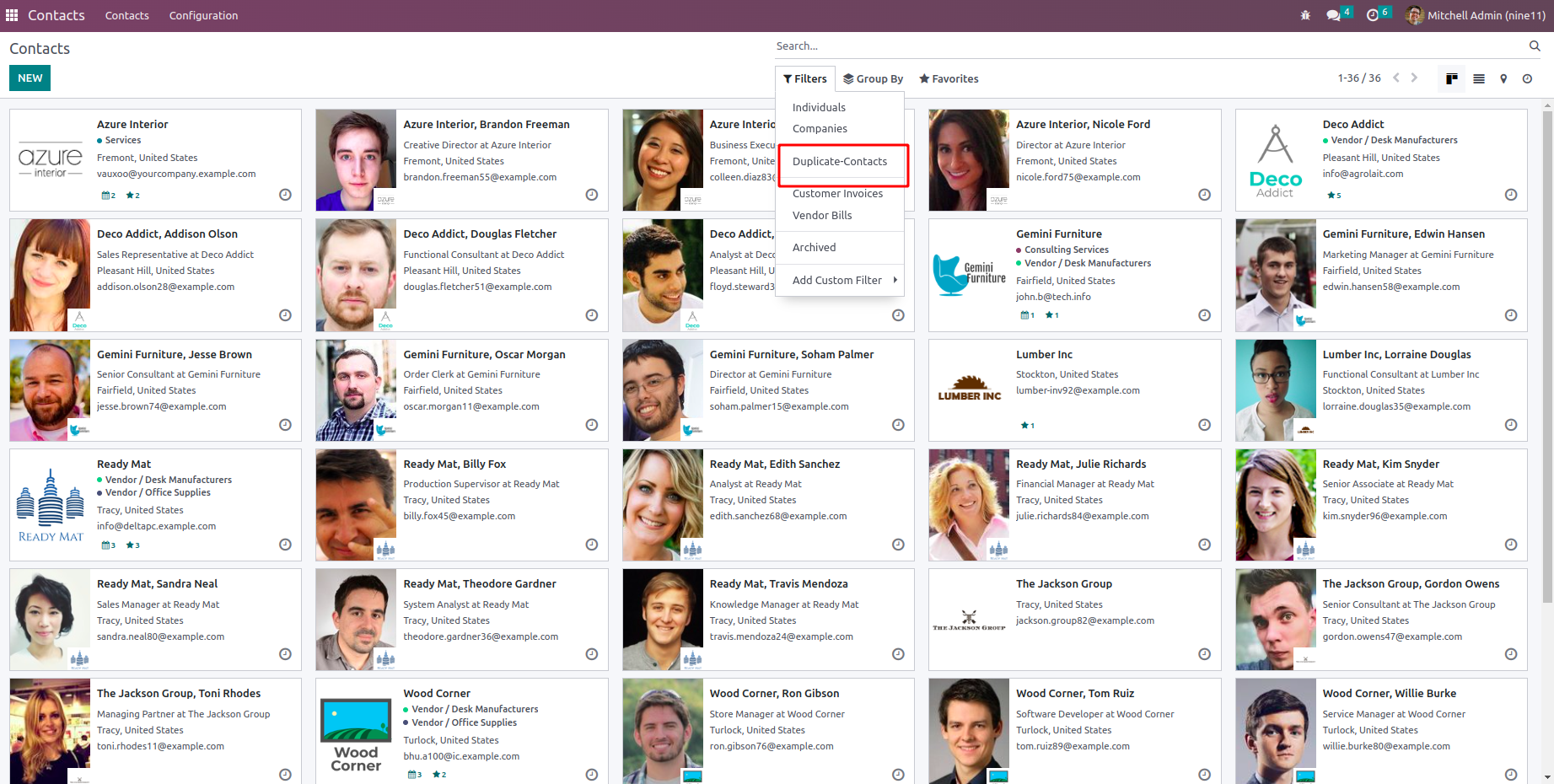Open the Gemini Furniture, Edwin Hansen contact
Viewport: 1554px width, 784px height.
click(x=1381, y=275)
